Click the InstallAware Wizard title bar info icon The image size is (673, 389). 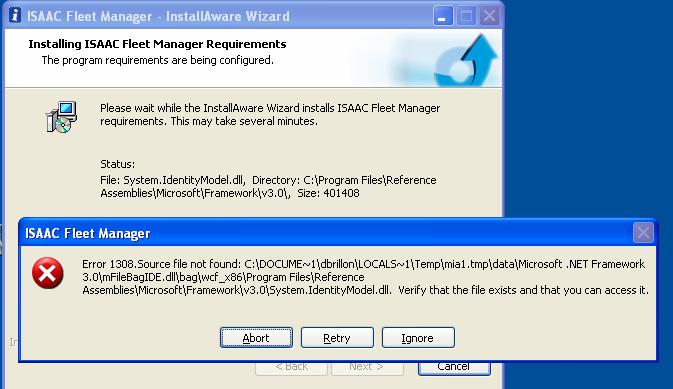click(x=15, y=15)
